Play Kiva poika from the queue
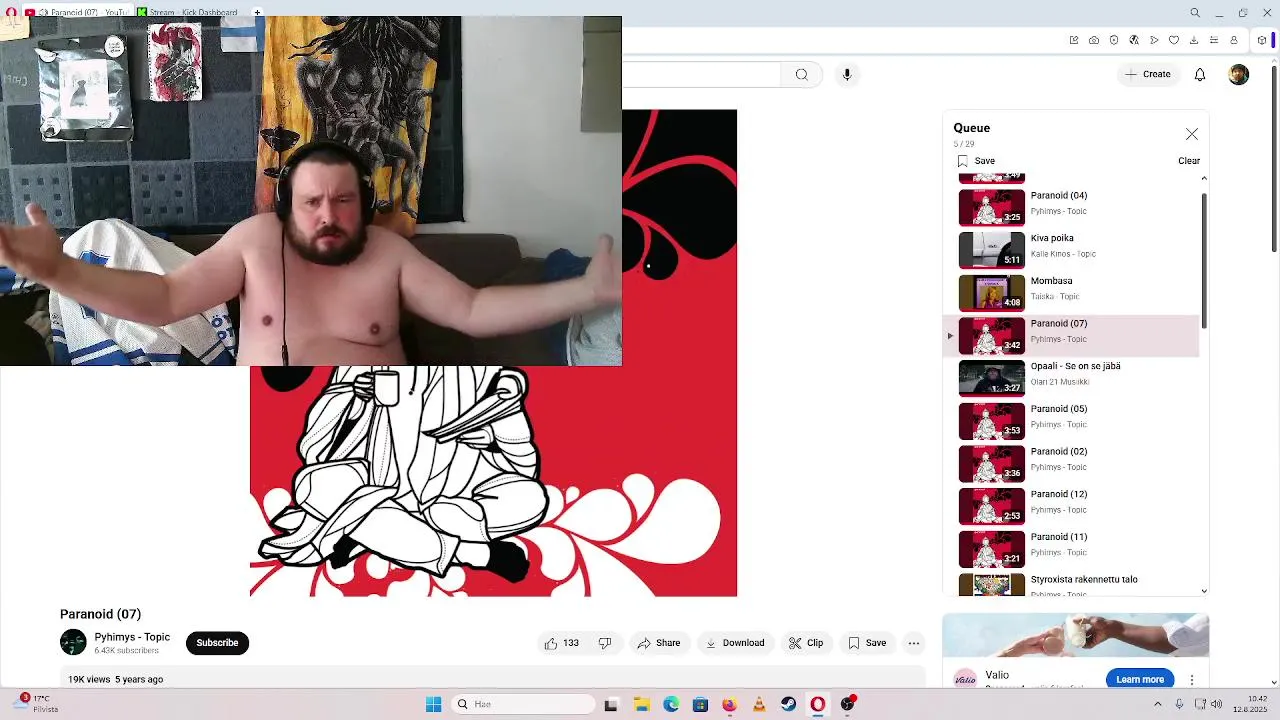The width and height of the screenshot is (1280, 720). pos(1071,250)
